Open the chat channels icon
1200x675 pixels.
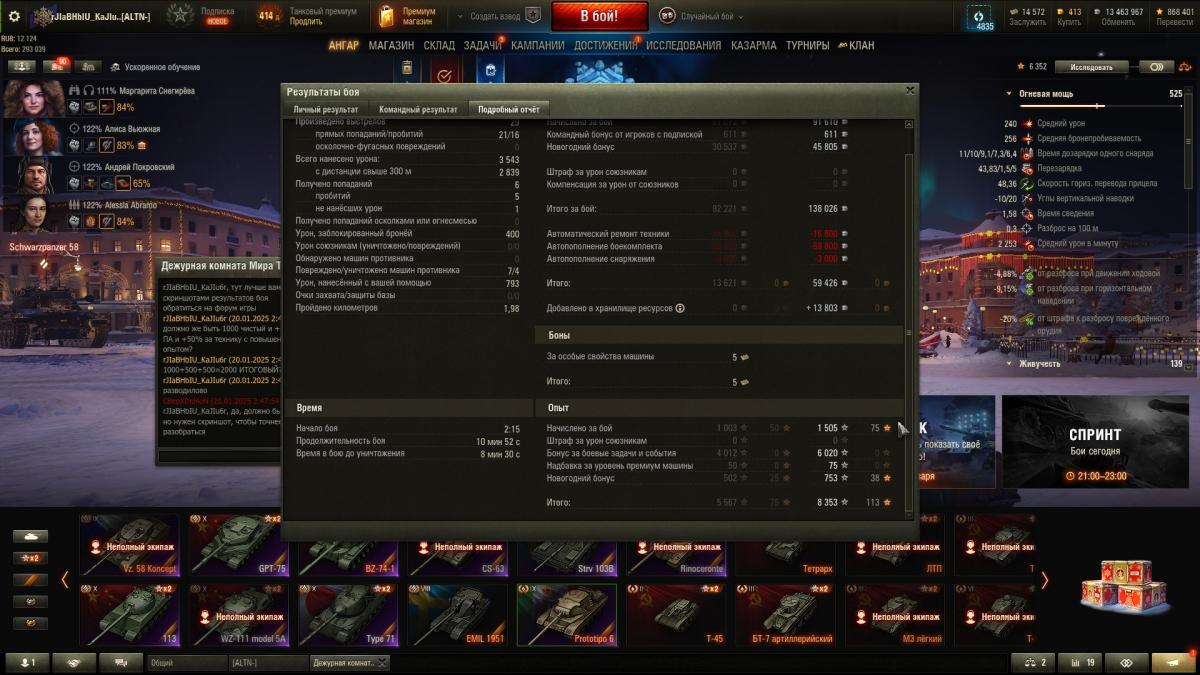click(x=121, y=662)
